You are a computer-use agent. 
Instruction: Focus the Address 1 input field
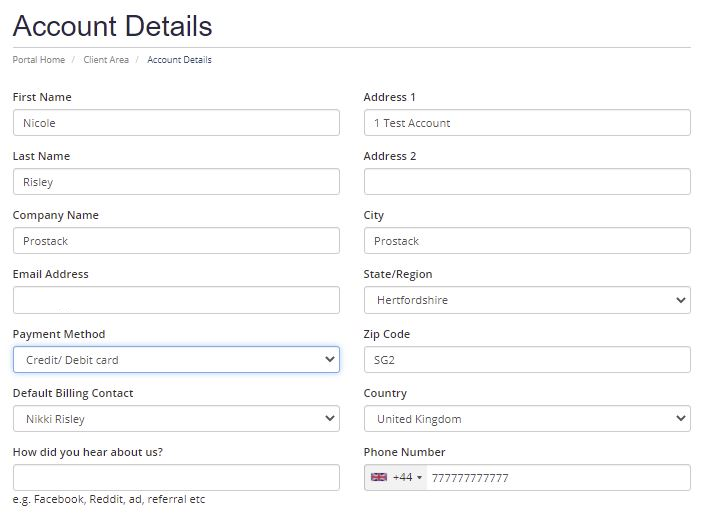[x=527, y=123]
